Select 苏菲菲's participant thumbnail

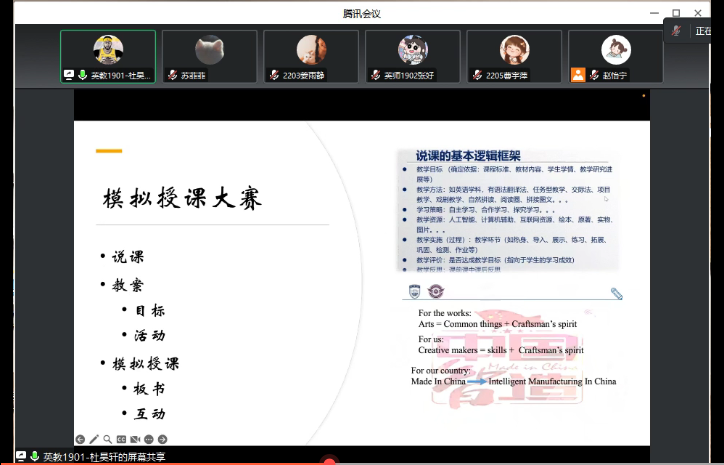(x=209, y=50)
